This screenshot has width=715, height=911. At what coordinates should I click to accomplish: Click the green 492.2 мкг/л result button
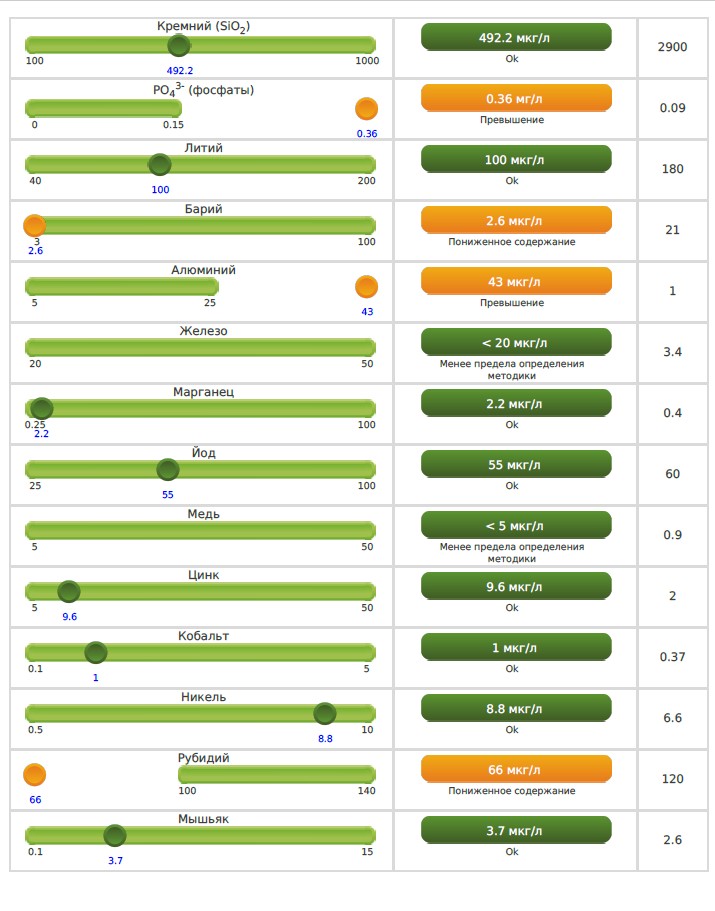[x=515, y=37]
